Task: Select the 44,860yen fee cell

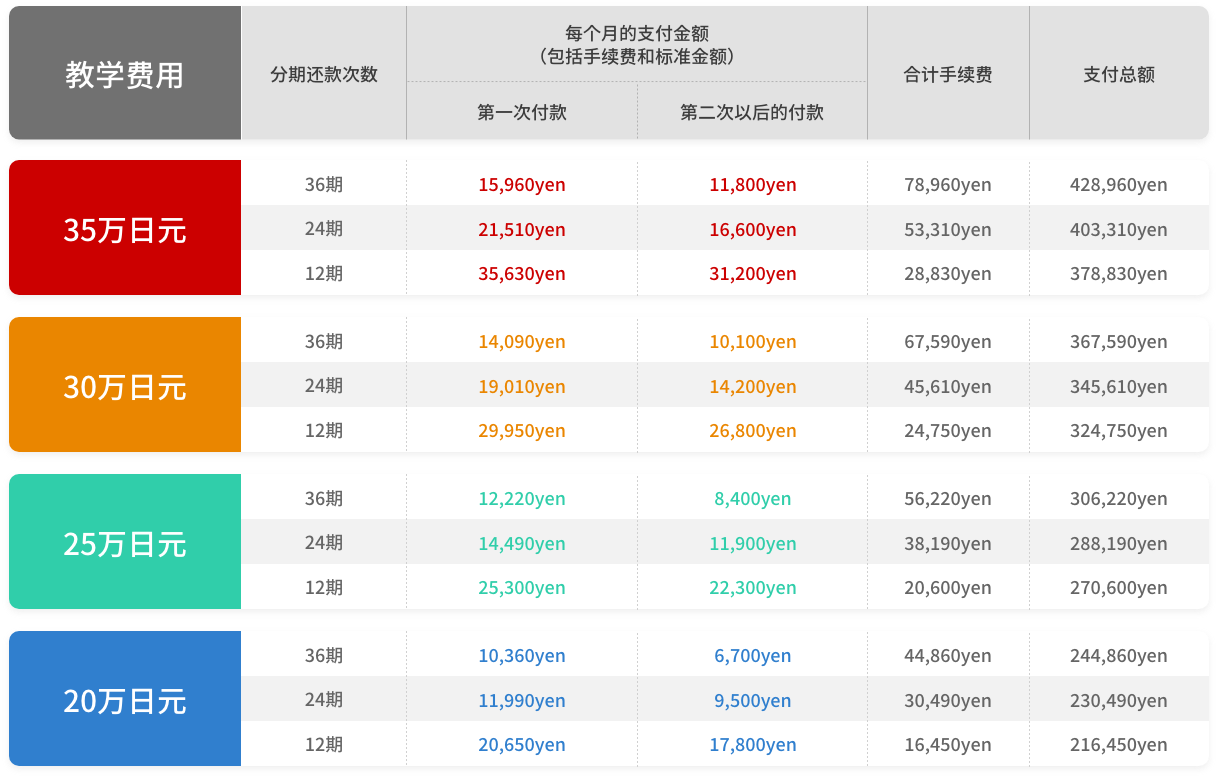Action: (948, 656)
